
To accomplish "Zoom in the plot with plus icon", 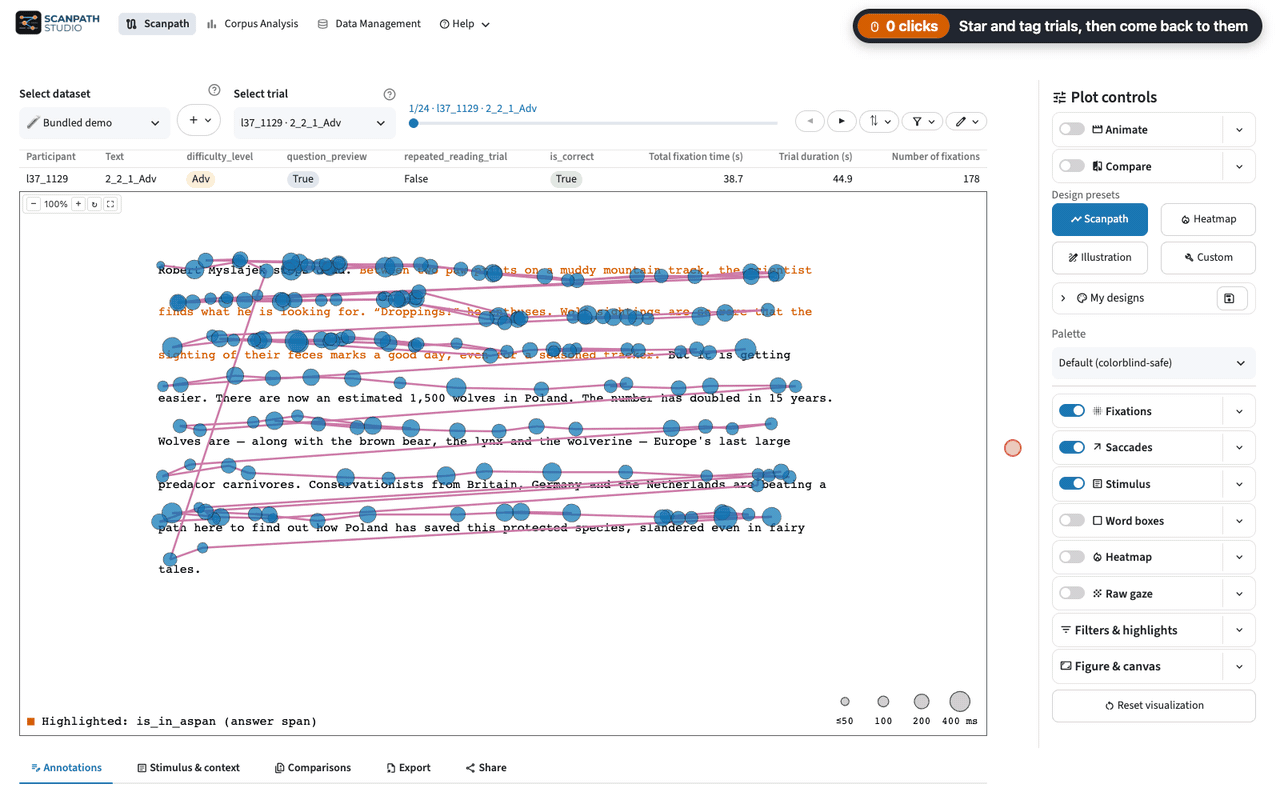I will tap(78, 204).
